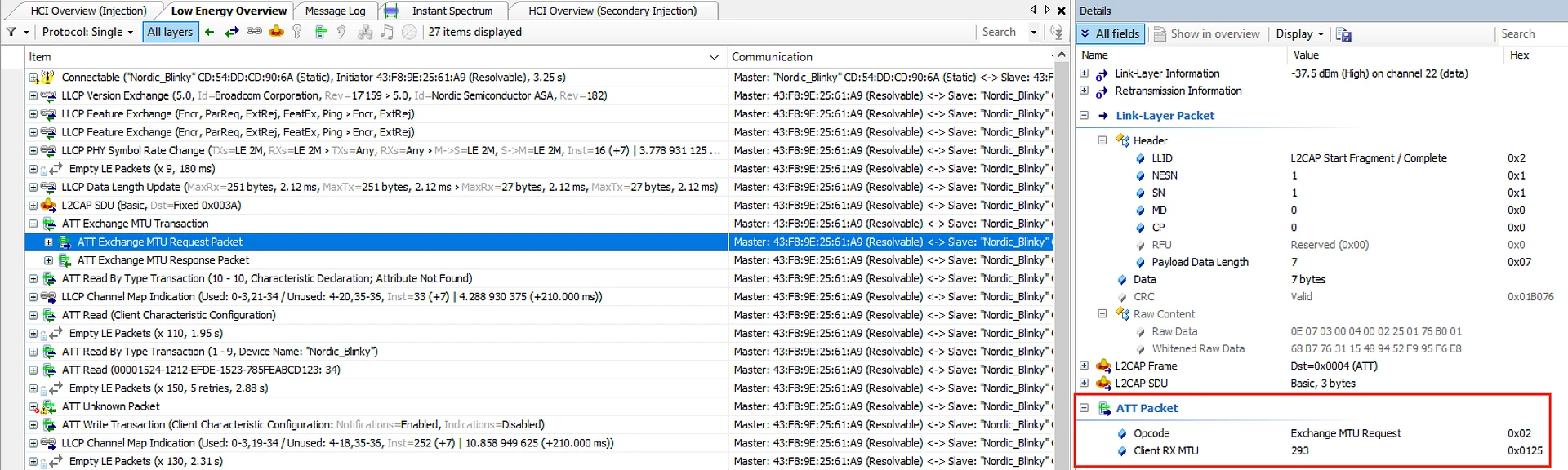Expand the ATT Exchange MTU Response Packet row
Screen dimensions: 1568x470
49,260
